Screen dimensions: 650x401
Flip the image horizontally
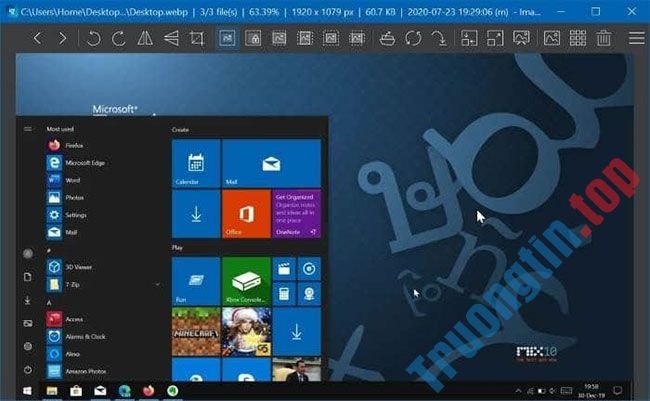[x=145, y=39]
